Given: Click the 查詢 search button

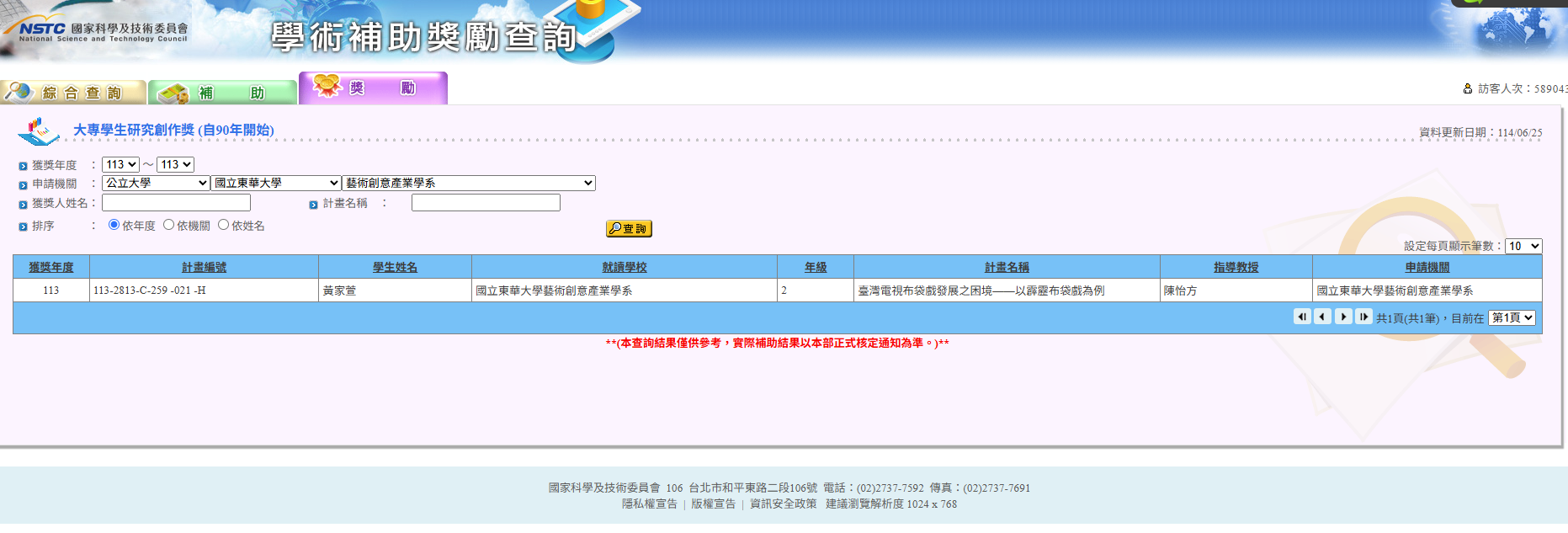Looking at the screenshot, I should [x=629, y=229].
